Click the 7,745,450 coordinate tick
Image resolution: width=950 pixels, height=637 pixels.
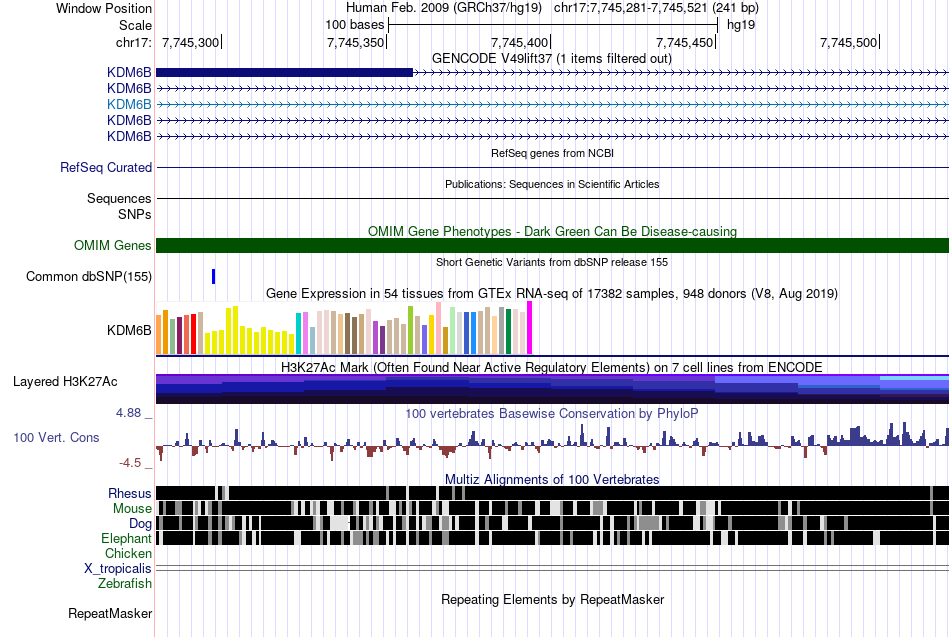tap(685, 42)
